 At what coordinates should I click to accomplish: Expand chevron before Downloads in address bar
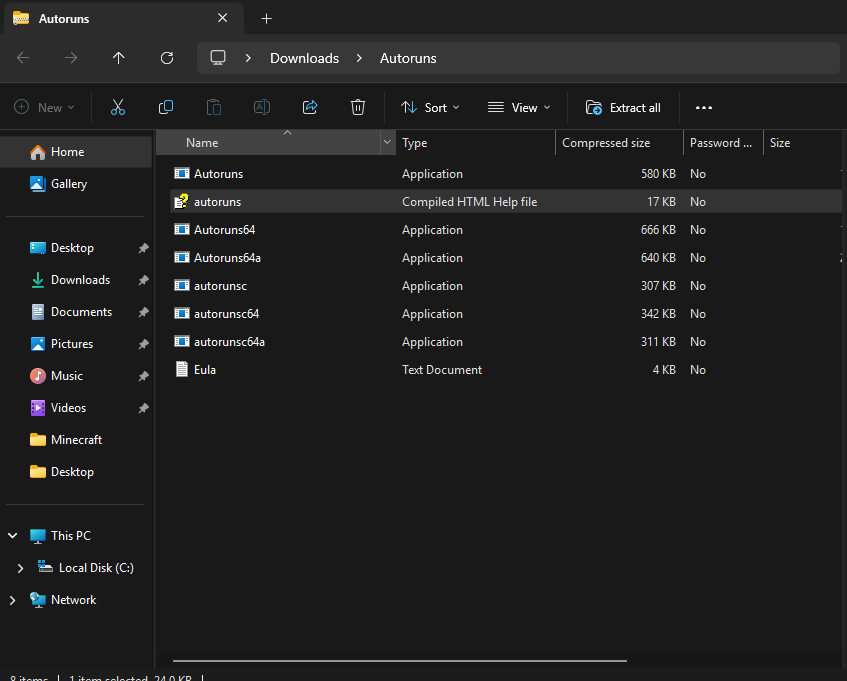click(x=248, y=58)
